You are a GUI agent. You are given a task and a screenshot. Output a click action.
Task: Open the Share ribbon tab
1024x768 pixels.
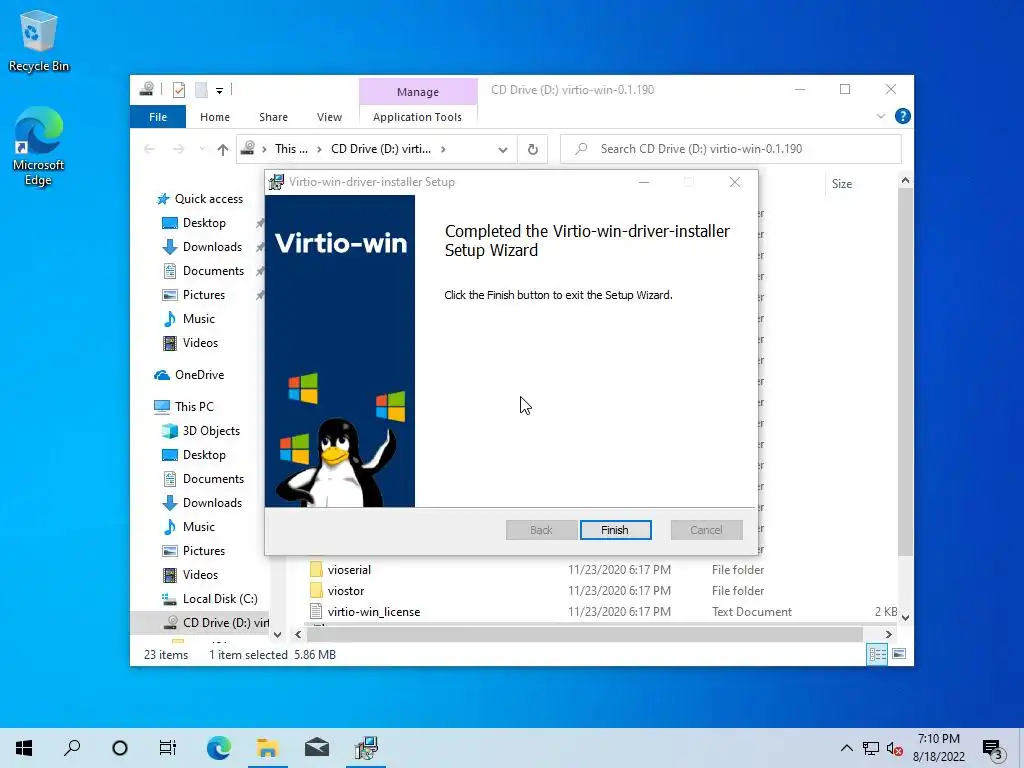click(273, 117)
